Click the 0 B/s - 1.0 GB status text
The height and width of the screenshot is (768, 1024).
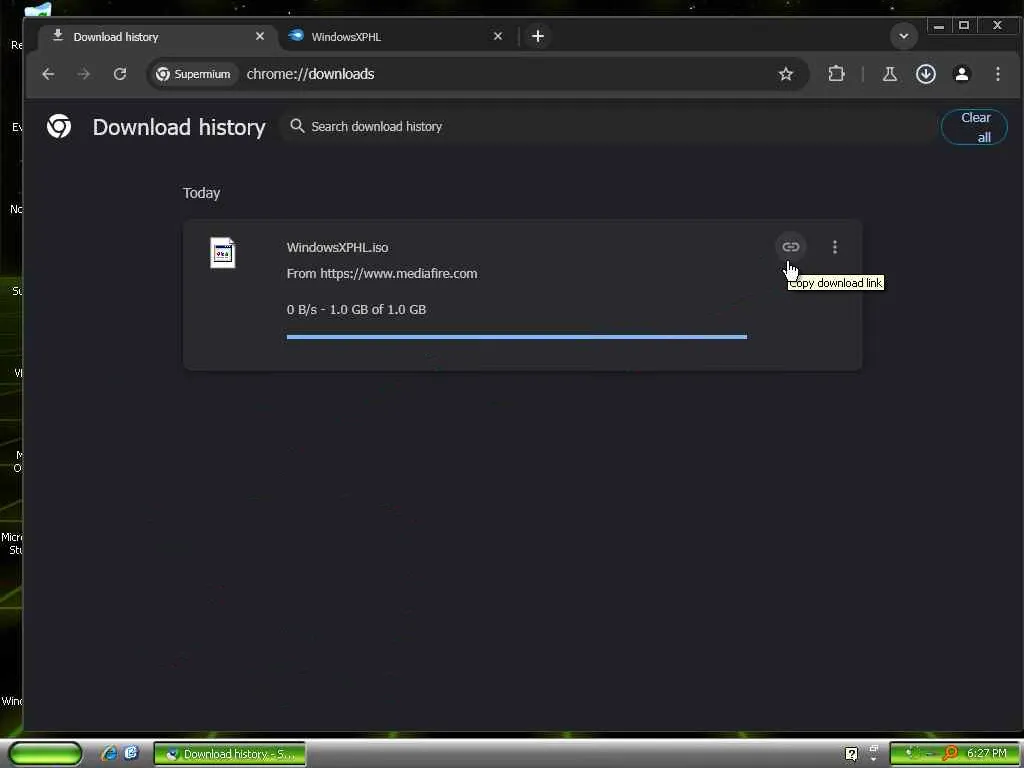pyautogui.click(x=356, y=310)
